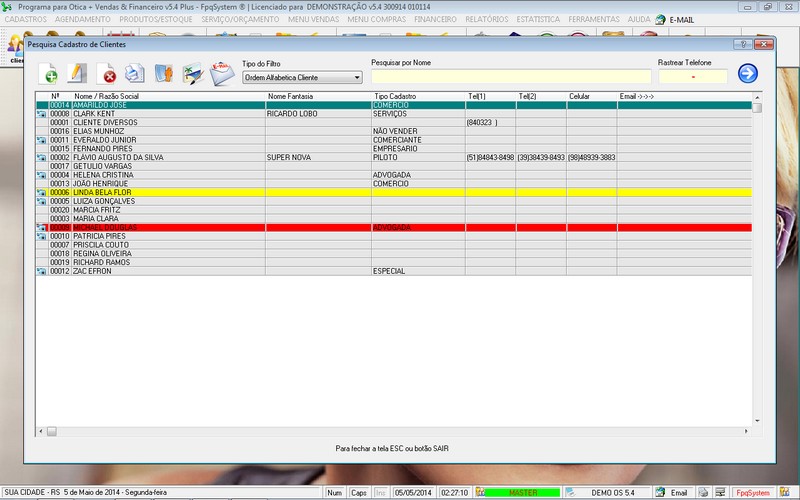Click the exit door icon in toolbar
The image size is (800, 500).
(x=164, y=73)
